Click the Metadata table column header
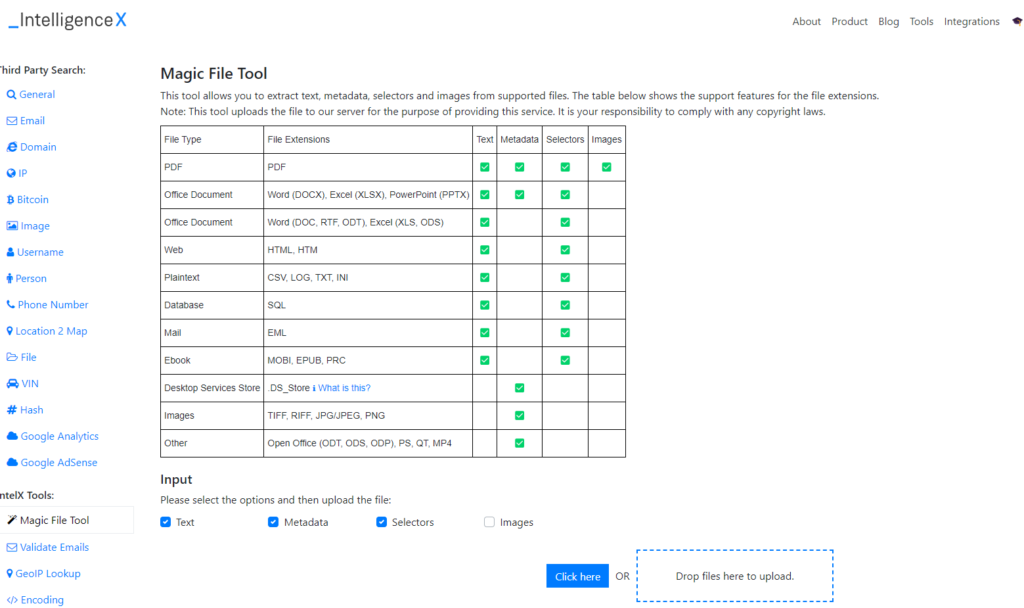This screenshot has height=608, width=1024. [x=519, y=140]
